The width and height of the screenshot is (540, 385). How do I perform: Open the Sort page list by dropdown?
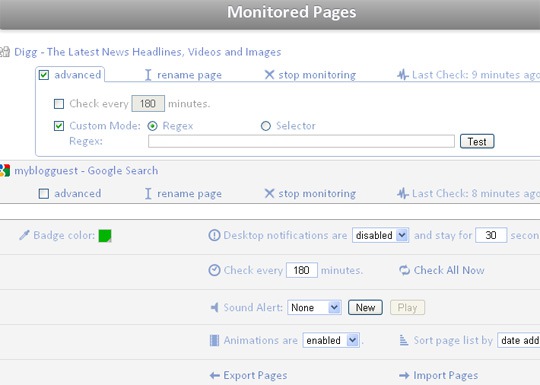(519, 340)
